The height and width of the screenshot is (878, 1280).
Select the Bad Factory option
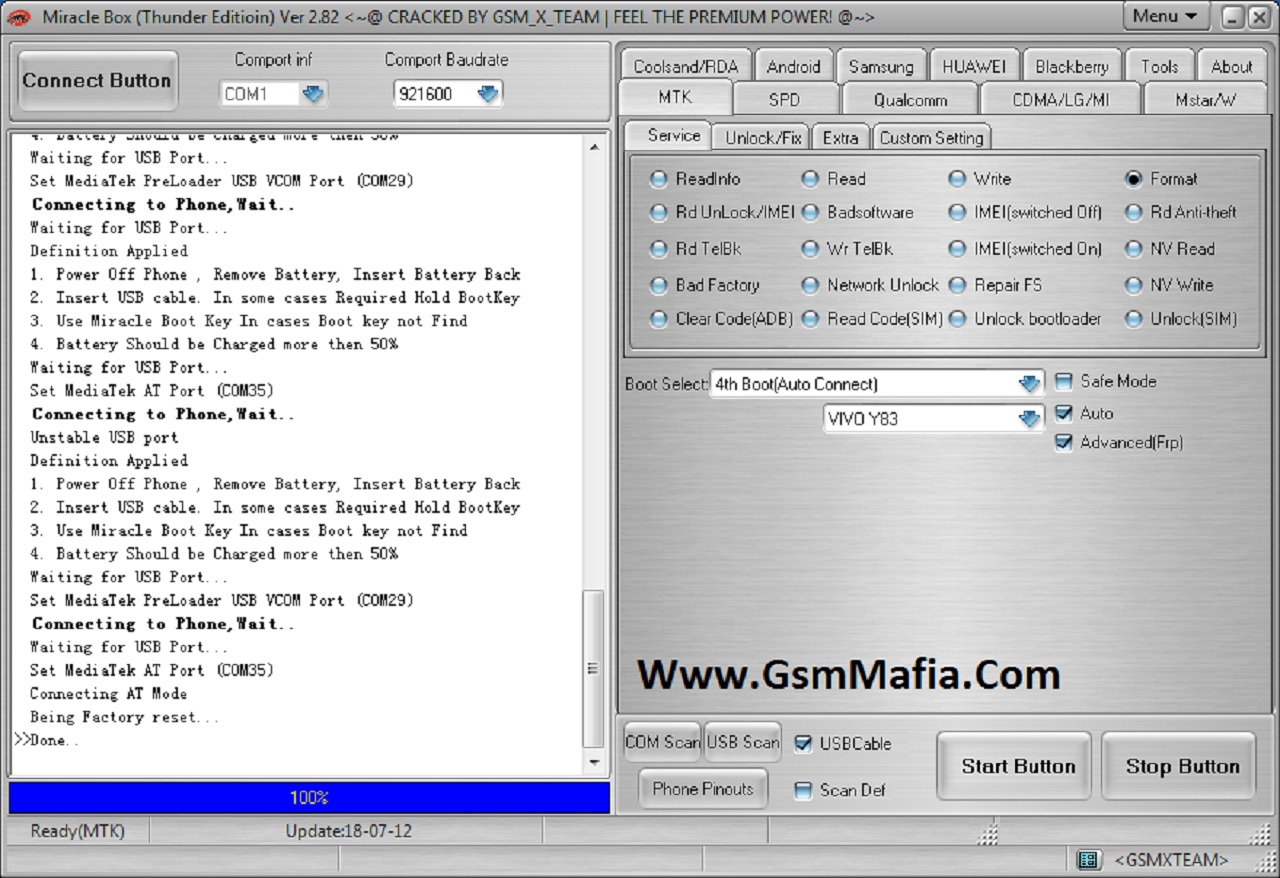pyautogui.click(x=705, y=285)
